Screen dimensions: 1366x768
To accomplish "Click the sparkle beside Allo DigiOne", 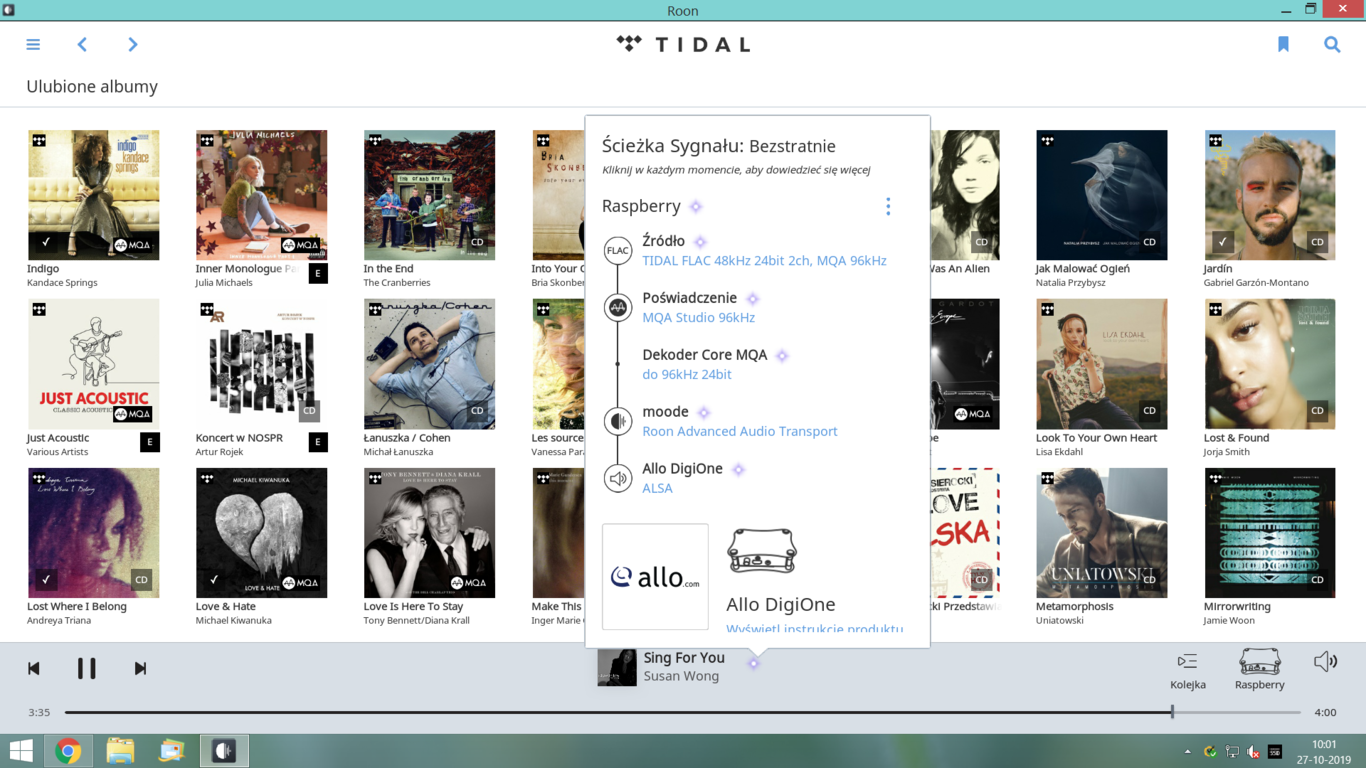I will [738, 470].
